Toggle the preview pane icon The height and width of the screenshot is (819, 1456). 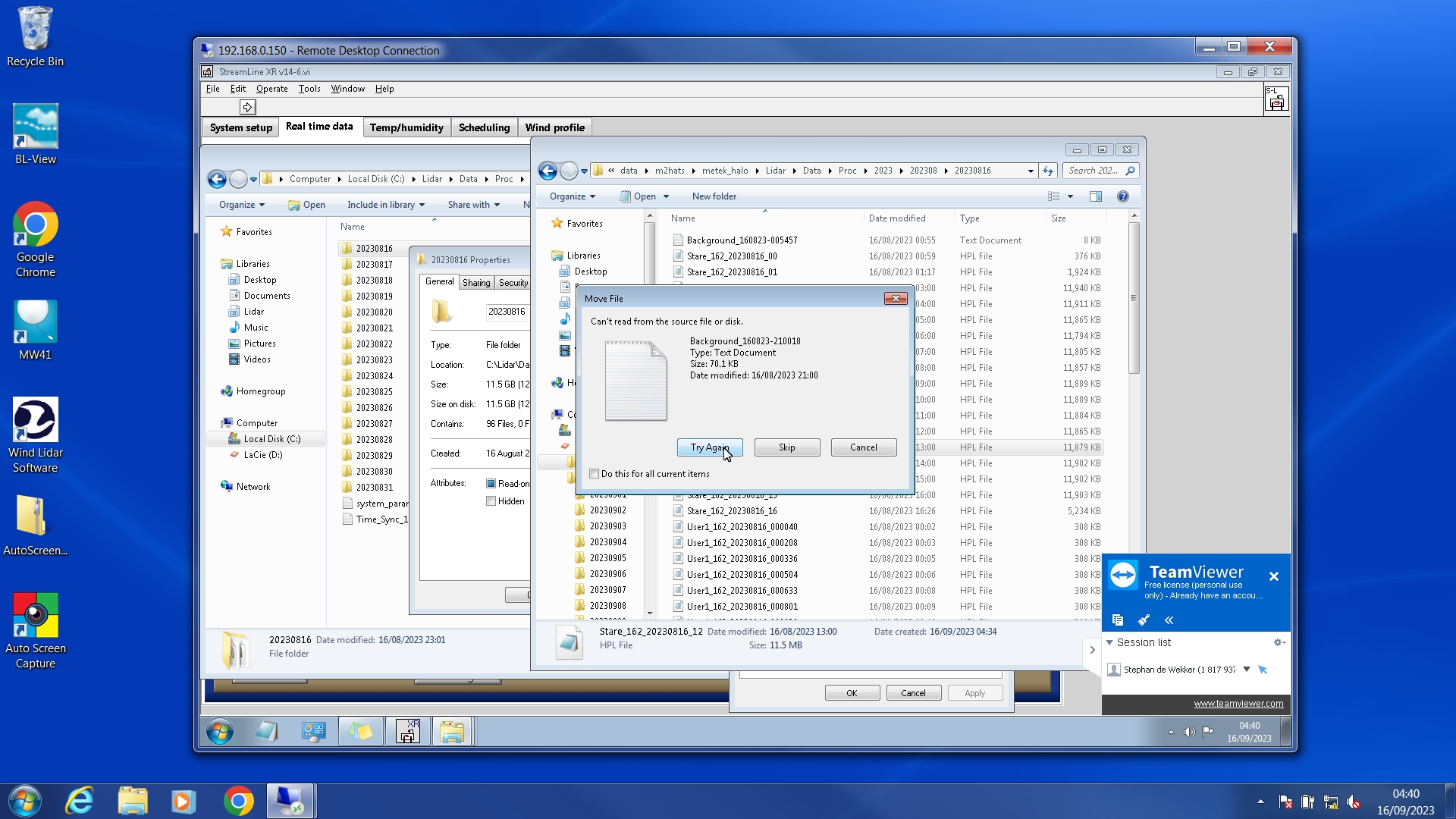click(x=1095, y=196)
